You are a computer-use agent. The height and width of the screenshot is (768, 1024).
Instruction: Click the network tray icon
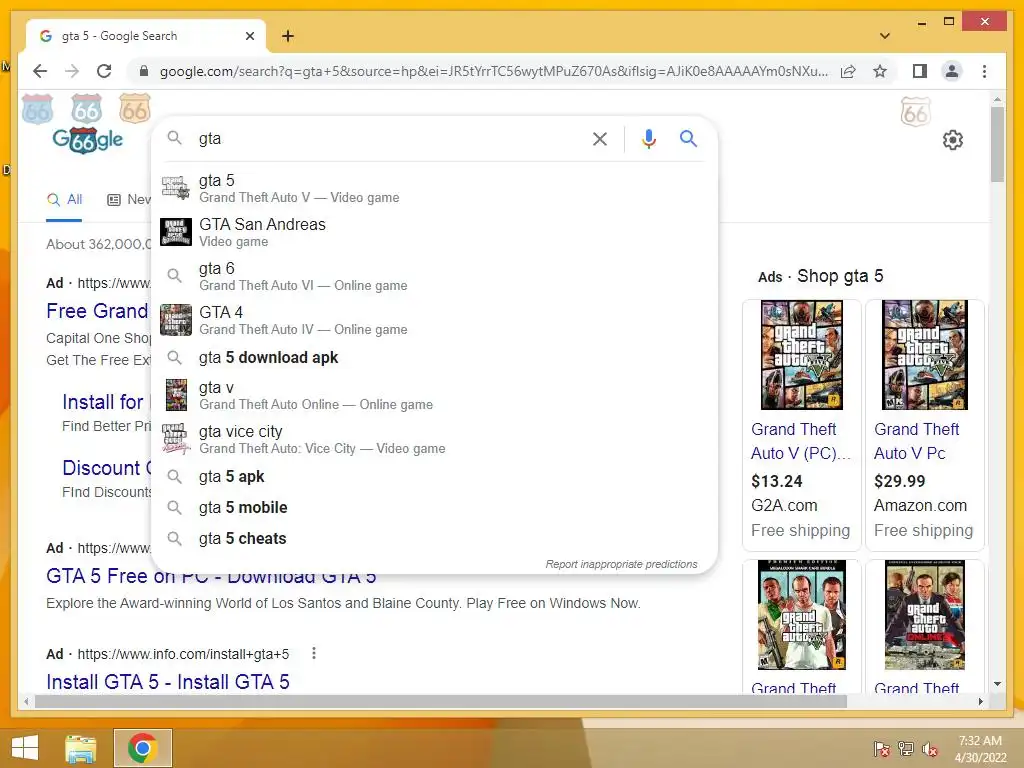point(906,749)
